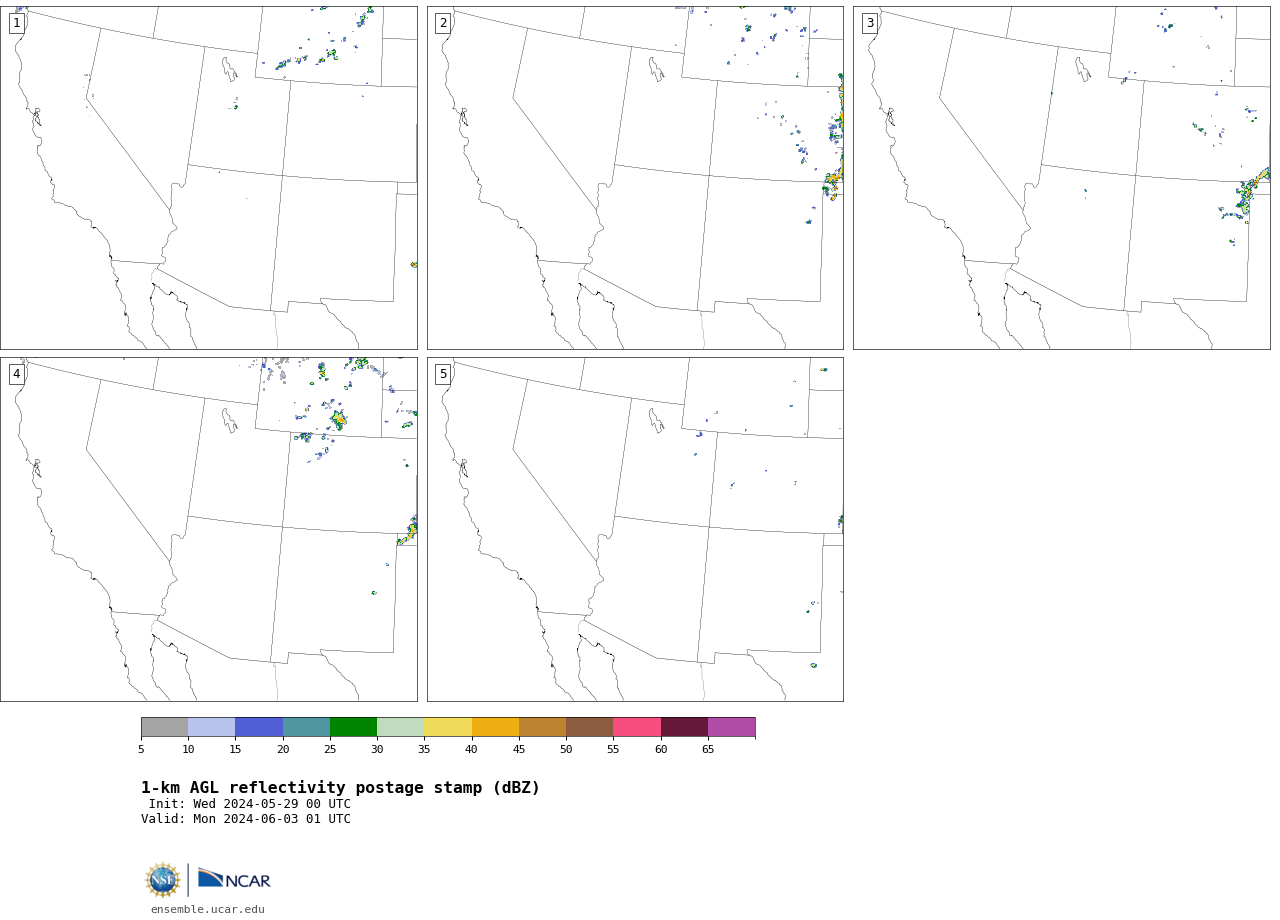Select the gray 5-10 dBZ swatch
1280x920 pixels.
165,727
